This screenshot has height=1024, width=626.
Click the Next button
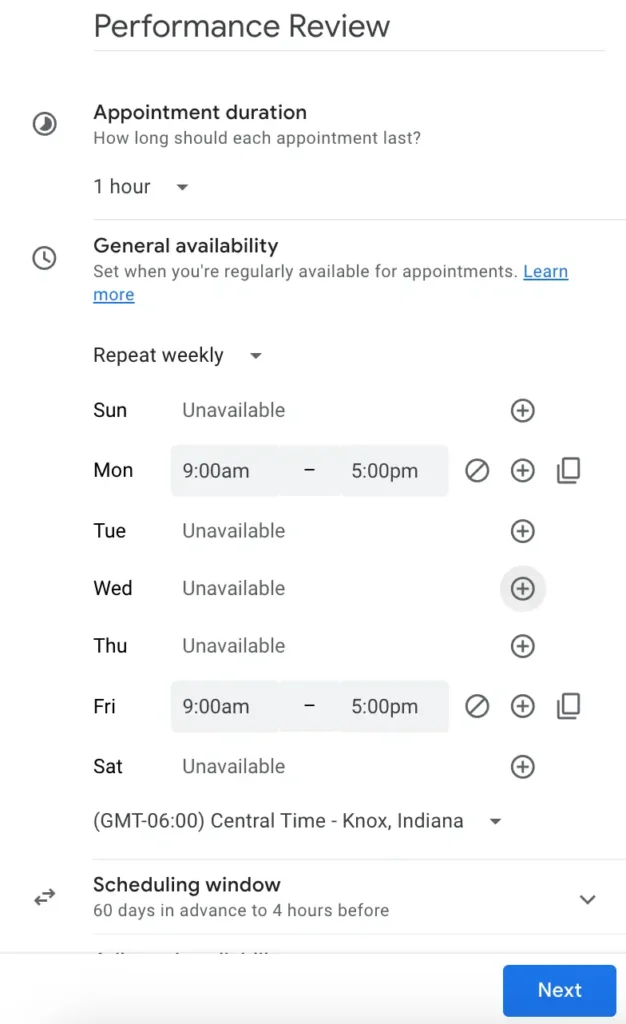(559, 990)
